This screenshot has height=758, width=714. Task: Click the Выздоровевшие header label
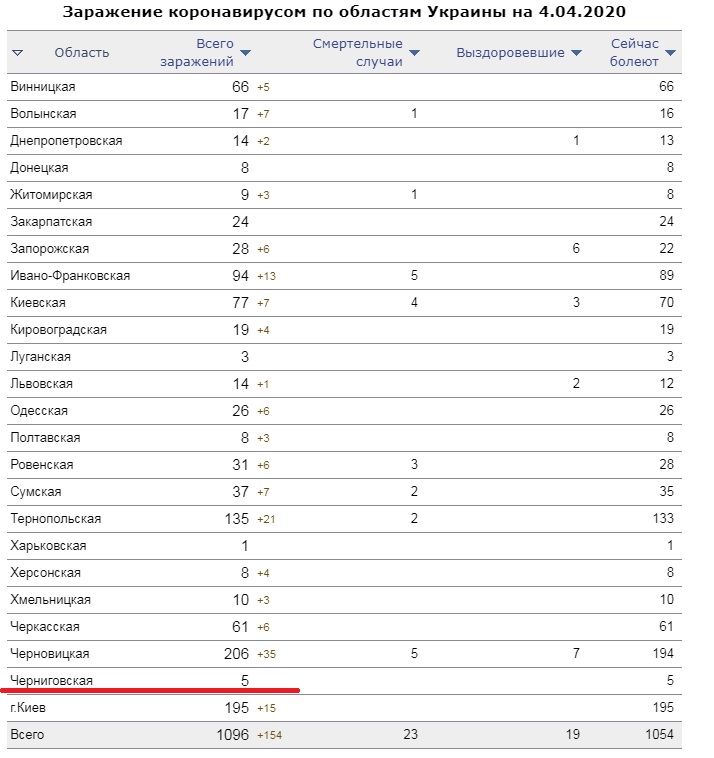click(510, 52)
